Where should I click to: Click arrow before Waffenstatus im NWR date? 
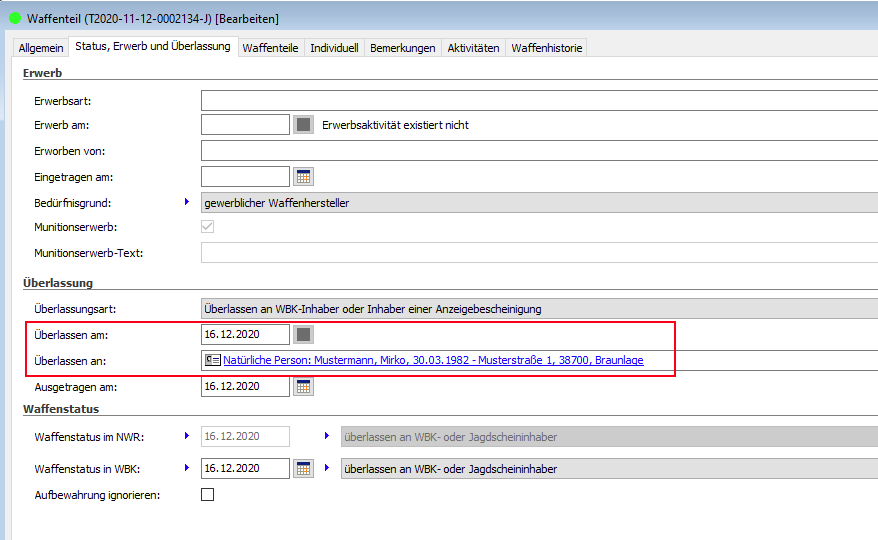(187, 436)
